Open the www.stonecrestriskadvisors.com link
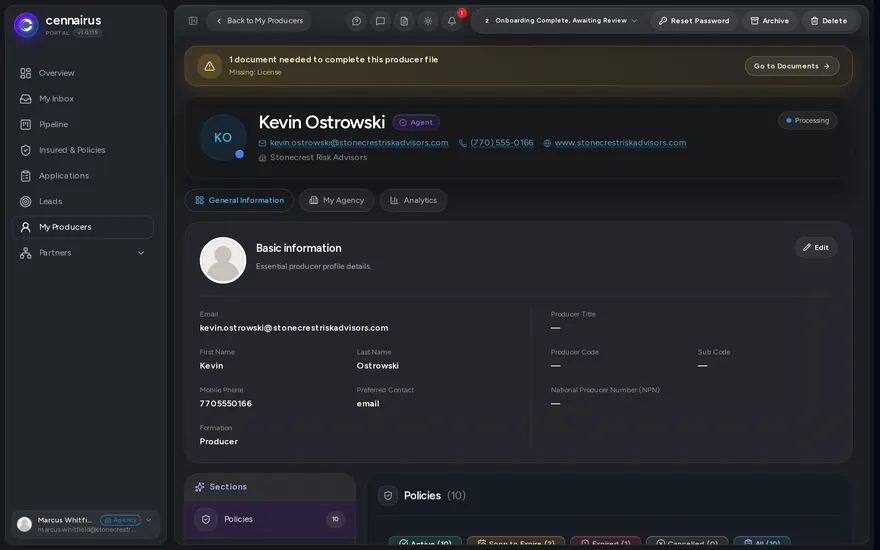880x550 pixels. [620, 143]
